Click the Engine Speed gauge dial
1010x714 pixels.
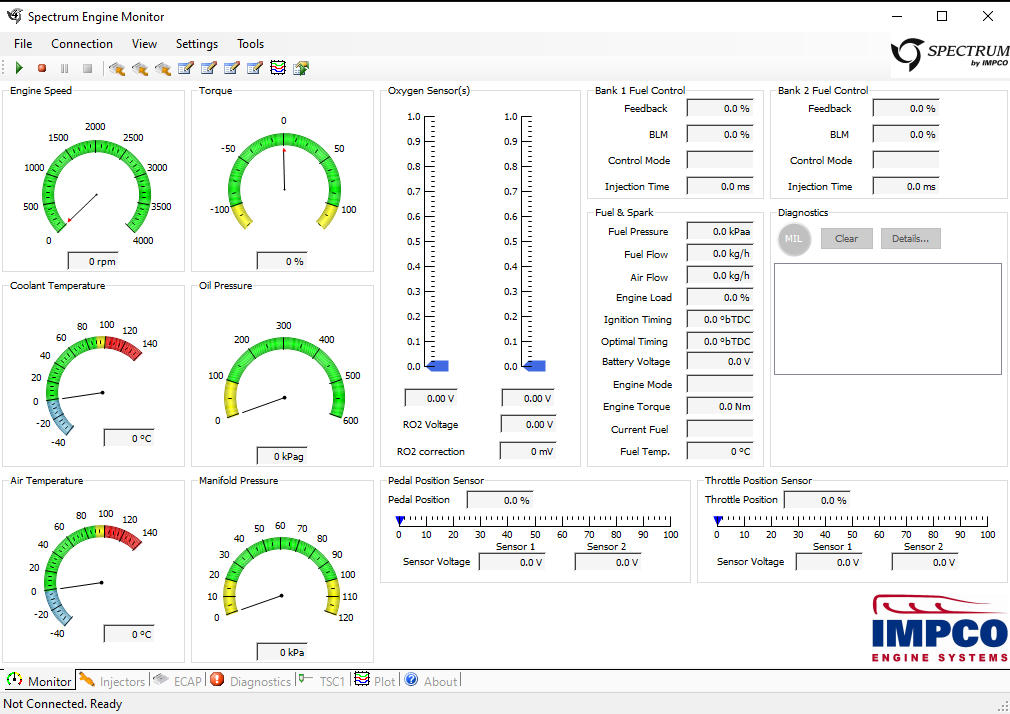[96, 186]
